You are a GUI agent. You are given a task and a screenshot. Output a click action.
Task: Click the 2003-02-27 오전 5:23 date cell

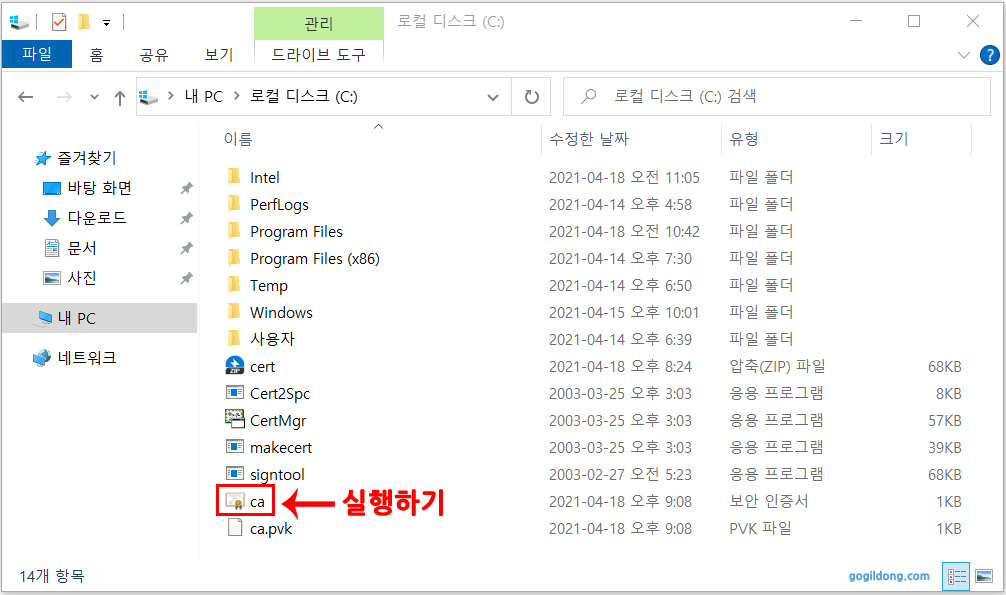coord(620,474)
